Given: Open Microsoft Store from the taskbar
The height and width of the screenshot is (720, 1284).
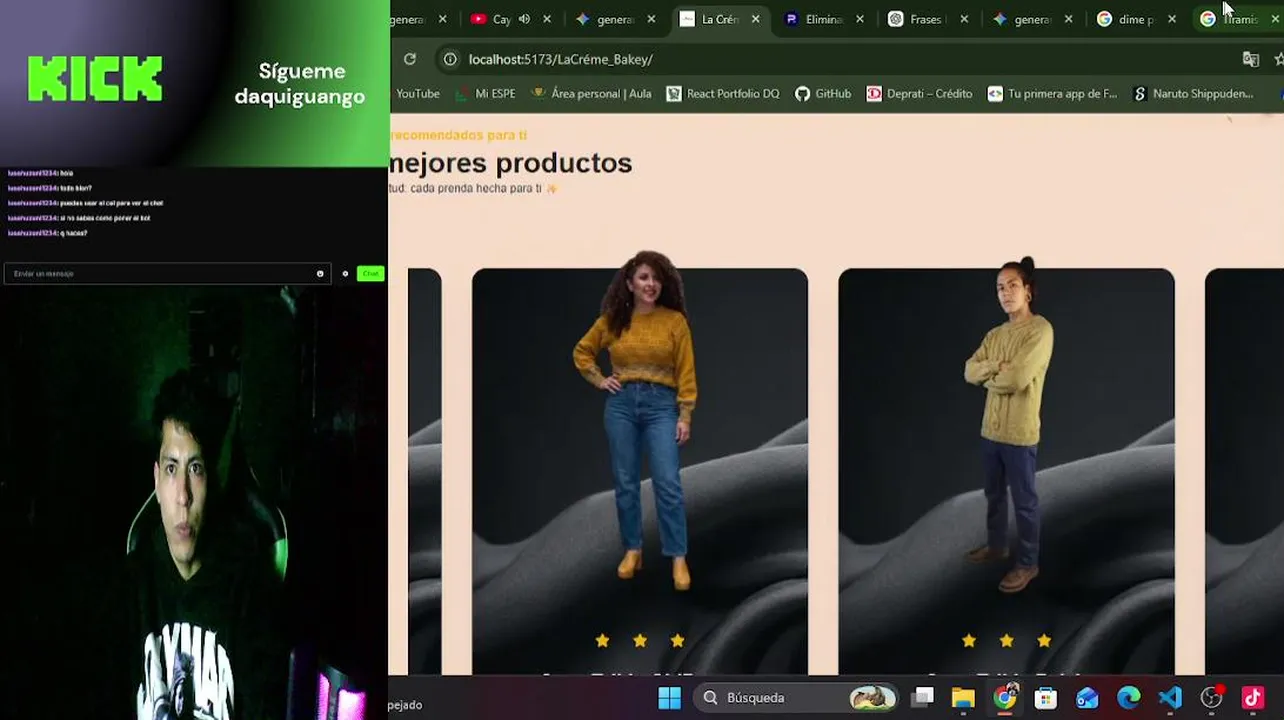Looking at the screenshot, I should click(1046, 698).
